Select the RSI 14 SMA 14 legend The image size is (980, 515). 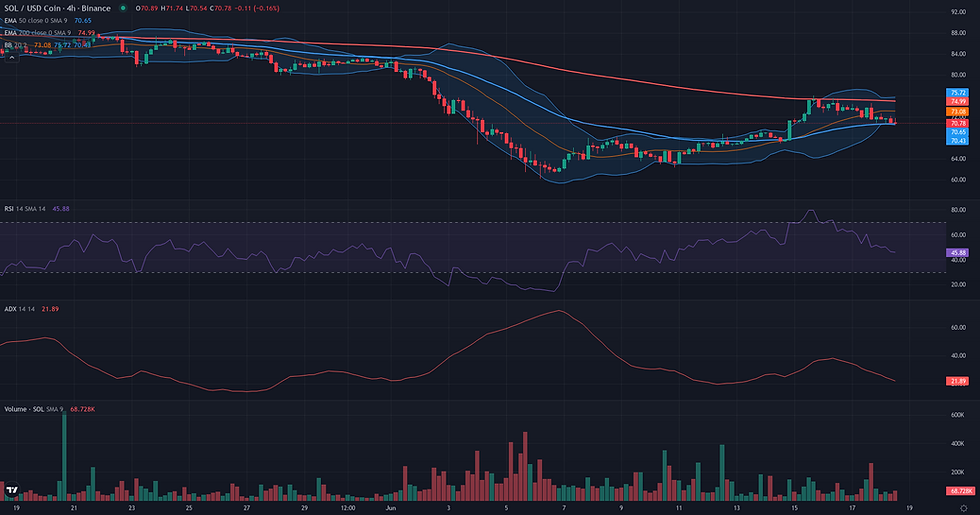25,209
